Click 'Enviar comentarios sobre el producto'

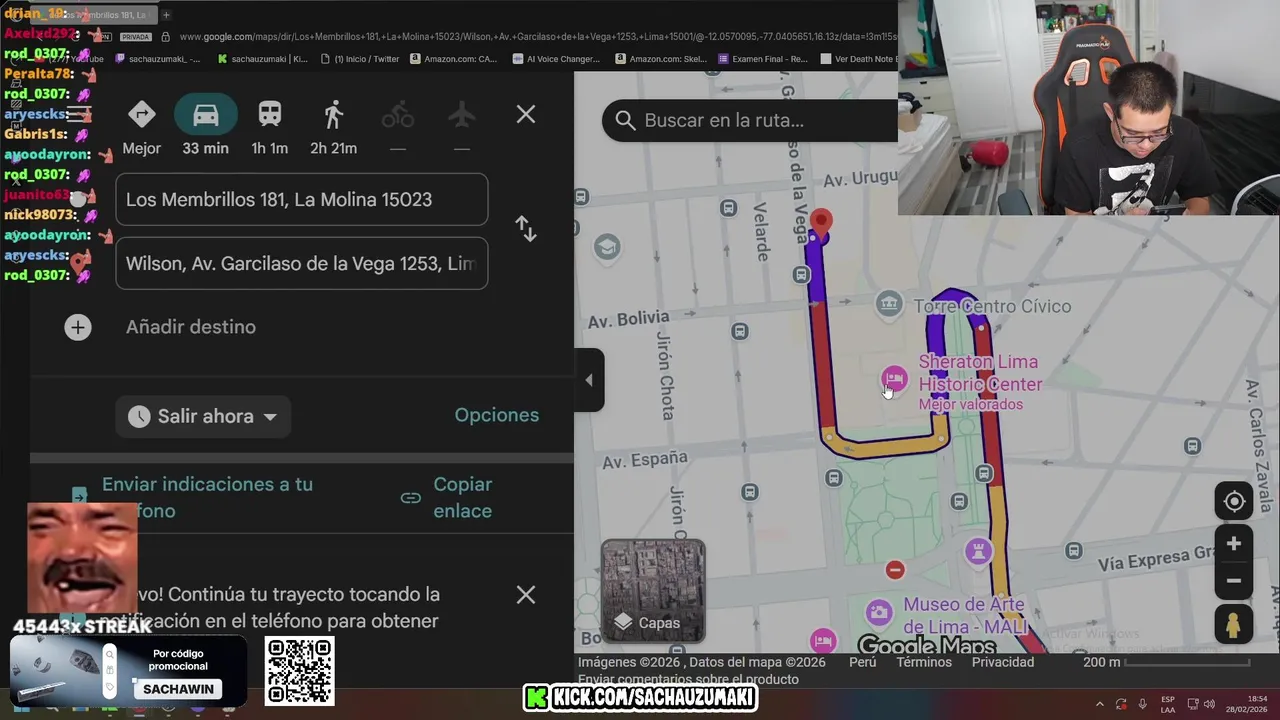688,679
